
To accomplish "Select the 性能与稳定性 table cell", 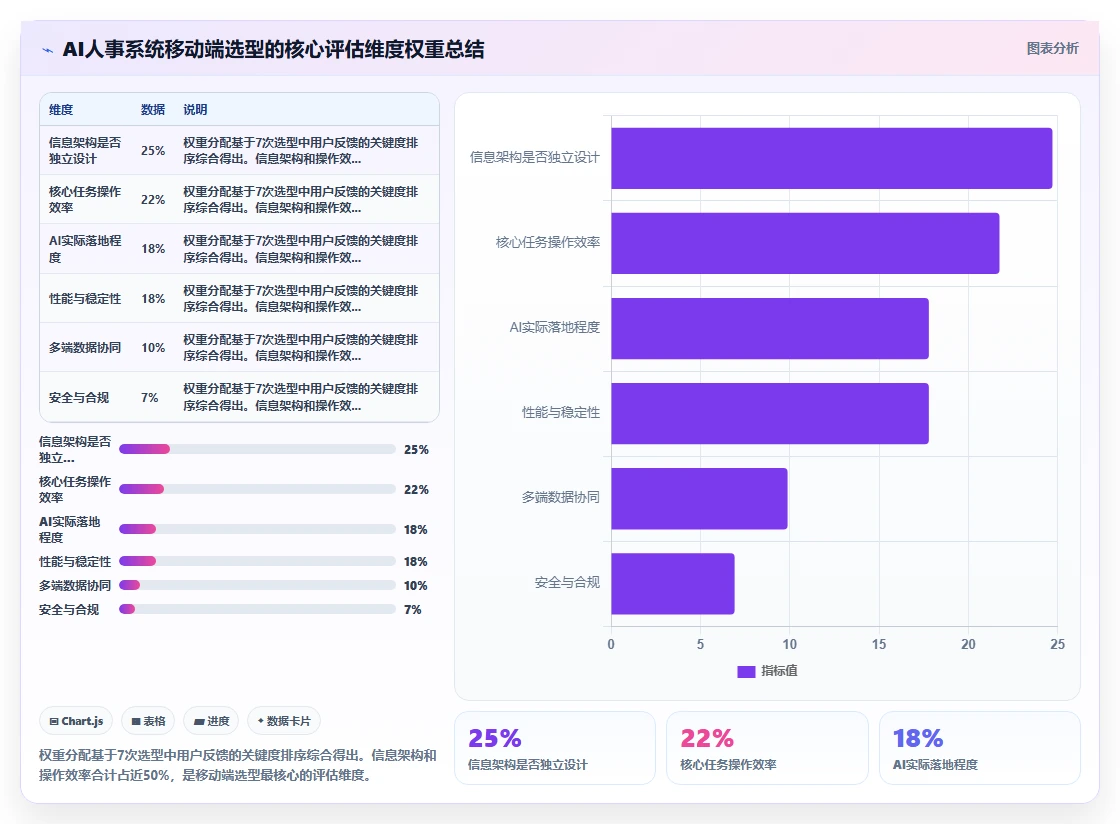I will (x=85, y=298).
